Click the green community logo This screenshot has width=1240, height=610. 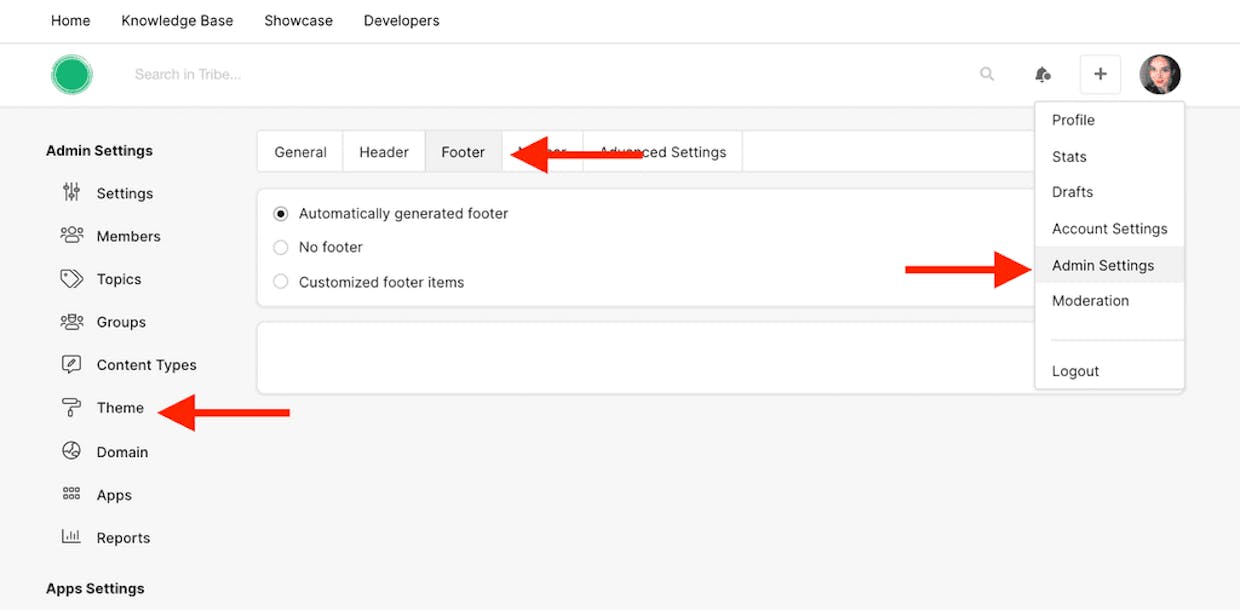tap(72, 74)
